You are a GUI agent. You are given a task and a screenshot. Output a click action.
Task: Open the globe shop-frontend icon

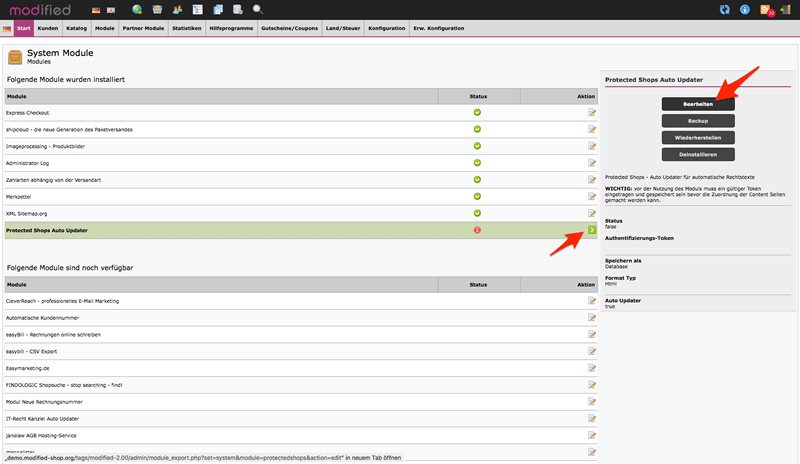click(137, 9)
